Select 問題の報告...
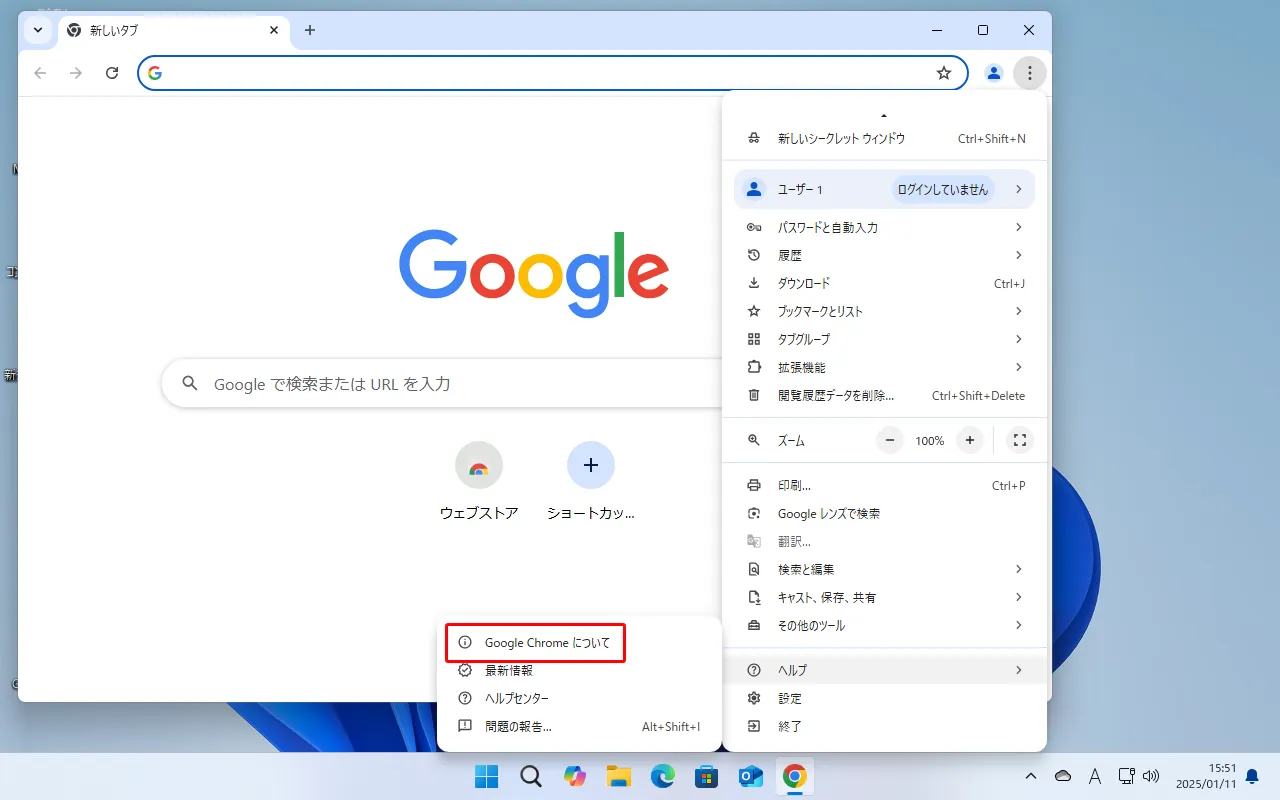 point(579,726)
